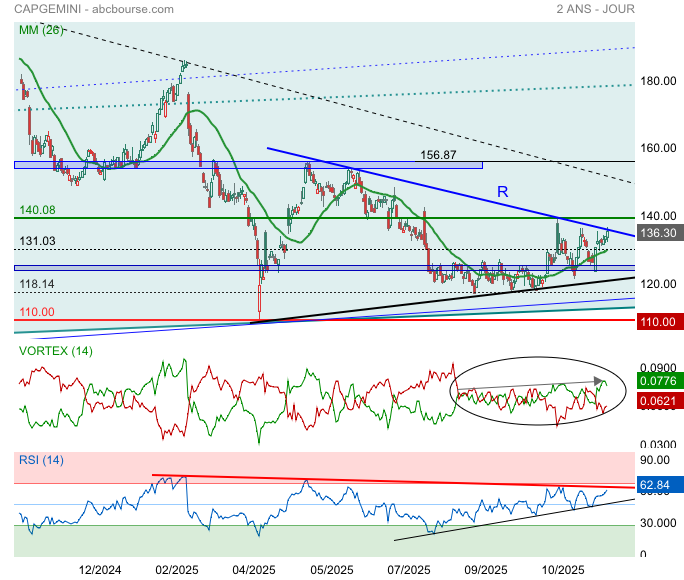Click the 180.00 axis value

point(658,81)
